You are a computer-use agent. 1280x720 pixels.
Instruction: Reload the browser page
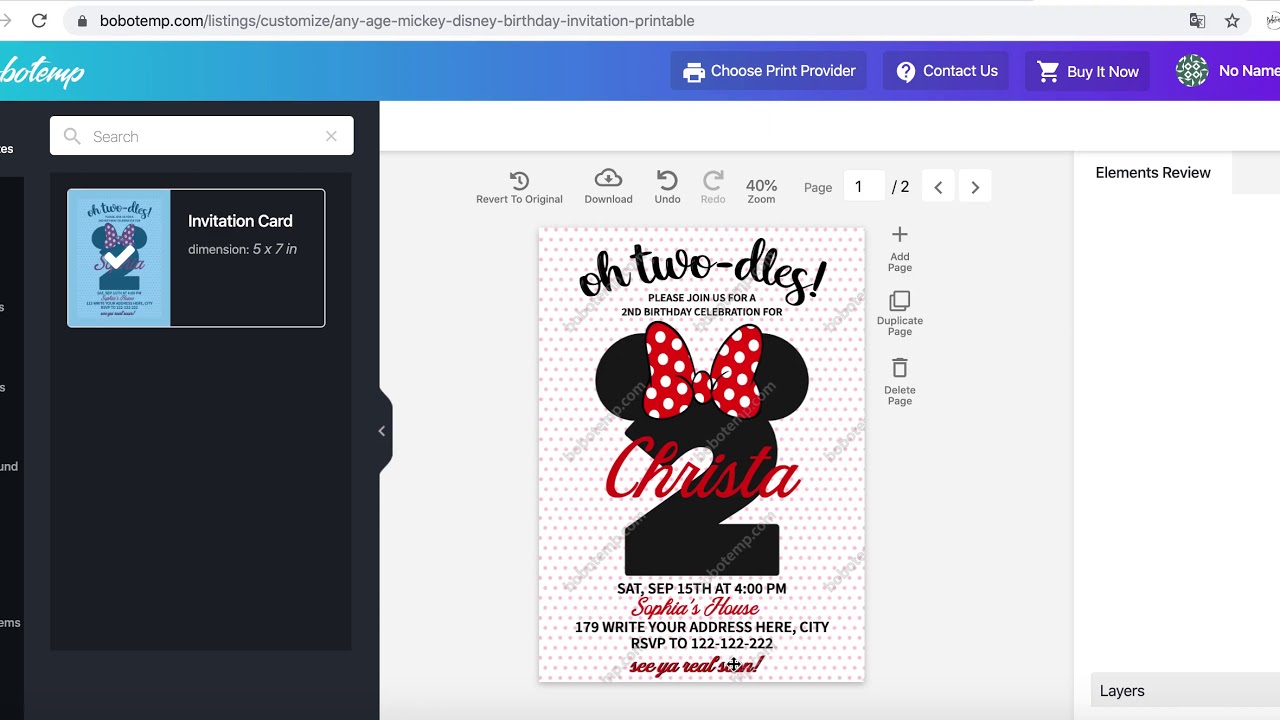(39, 20)
